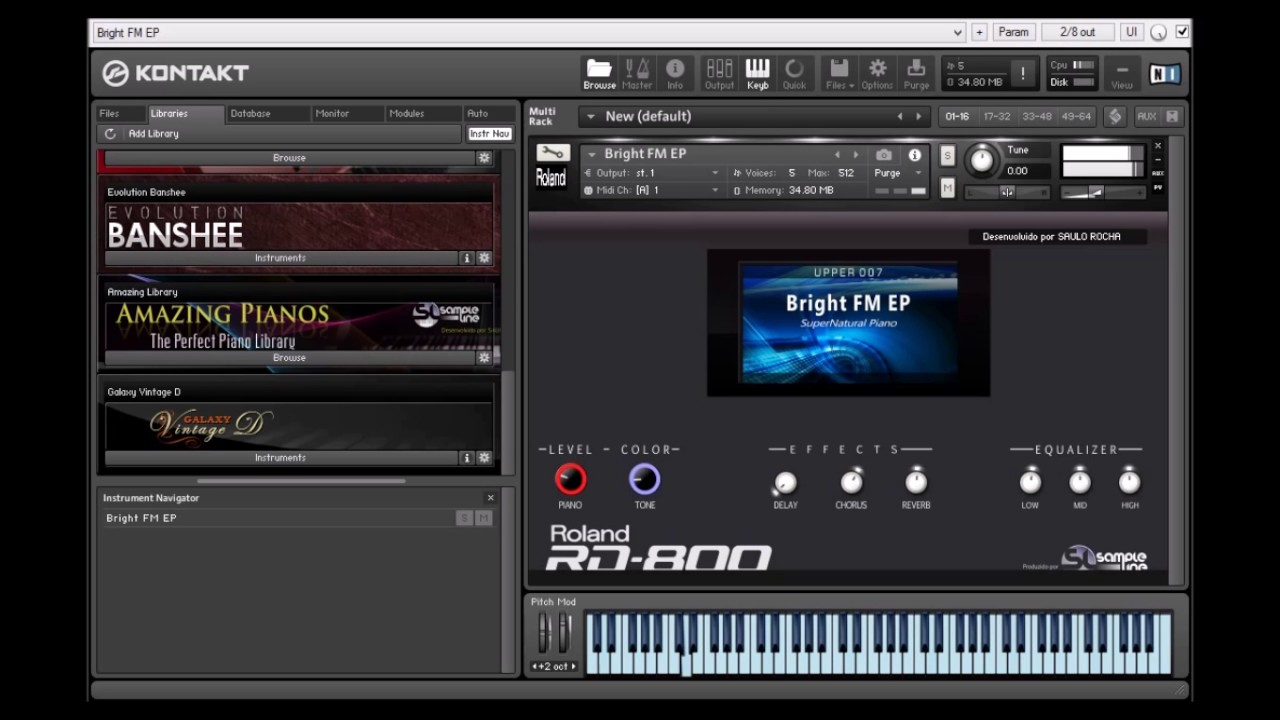Select next multi with the right arrow
This screenshot has width=1280, height=720.
tap(918, 117)
